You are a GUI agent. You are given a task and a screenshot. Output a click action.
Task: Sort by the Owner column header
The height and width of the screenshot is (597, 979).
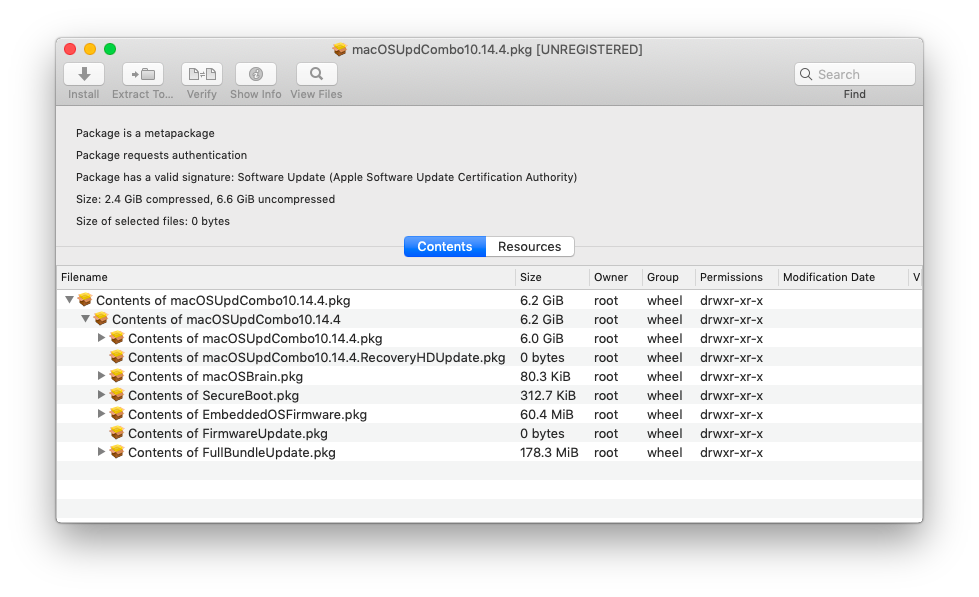tap(616, 277)
